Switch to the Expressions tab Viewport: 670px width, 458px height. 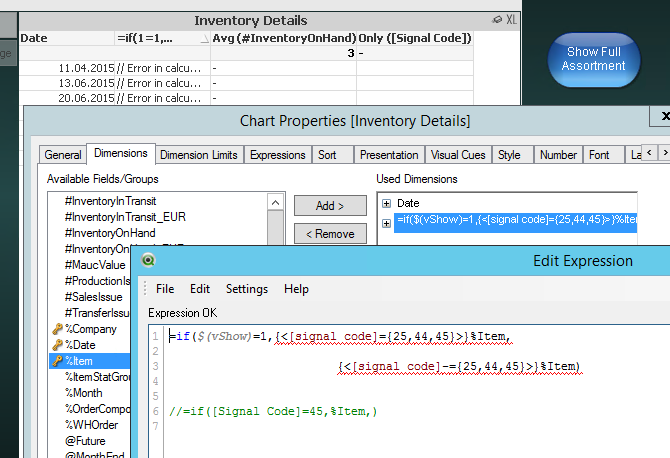pos(277,155)
